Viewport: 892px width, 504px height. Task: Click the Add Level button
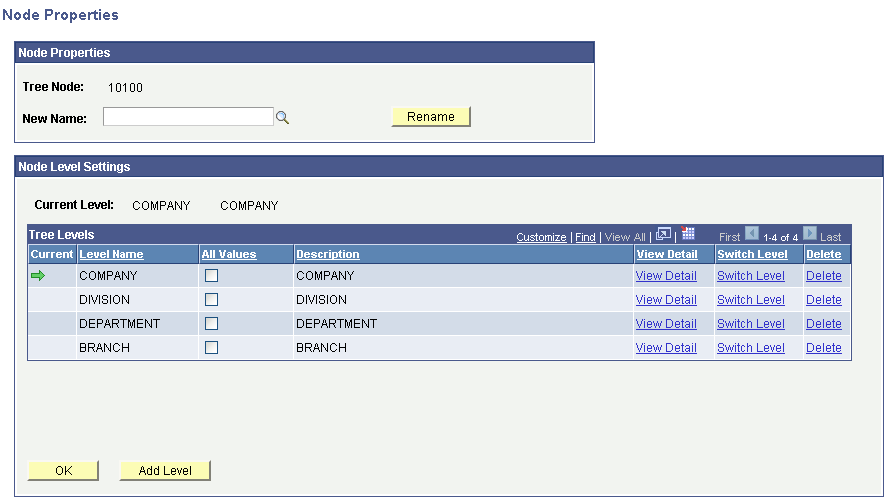(x=165, y=470)
